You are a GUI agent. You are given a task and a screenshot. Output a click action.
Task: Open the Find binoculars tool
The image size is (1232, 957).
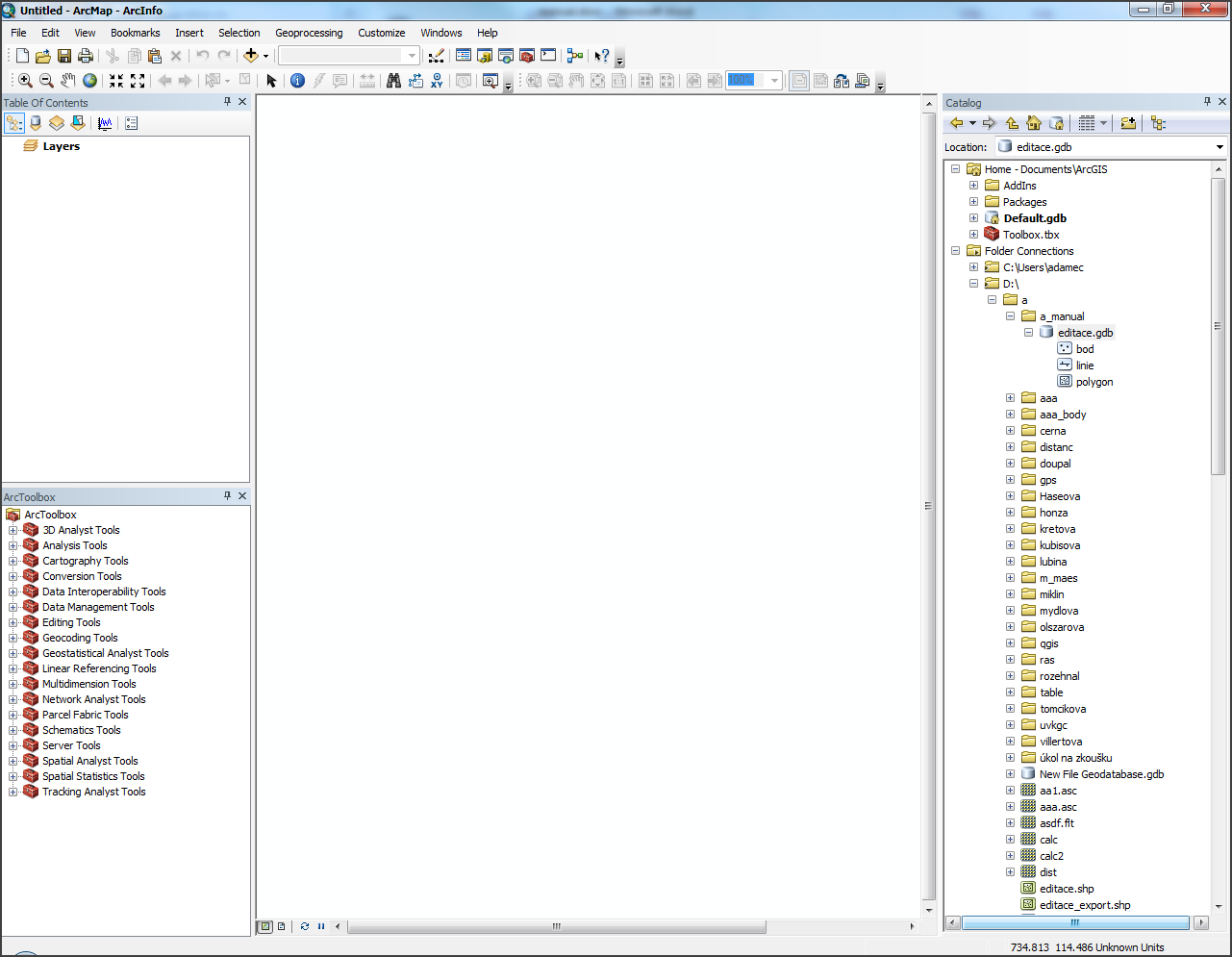[393, 81]
